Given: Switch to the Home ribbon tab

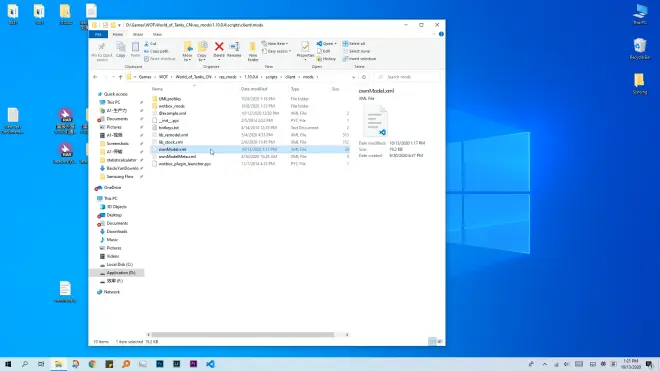Looking at the screenshot, I should tap(117, 34).
